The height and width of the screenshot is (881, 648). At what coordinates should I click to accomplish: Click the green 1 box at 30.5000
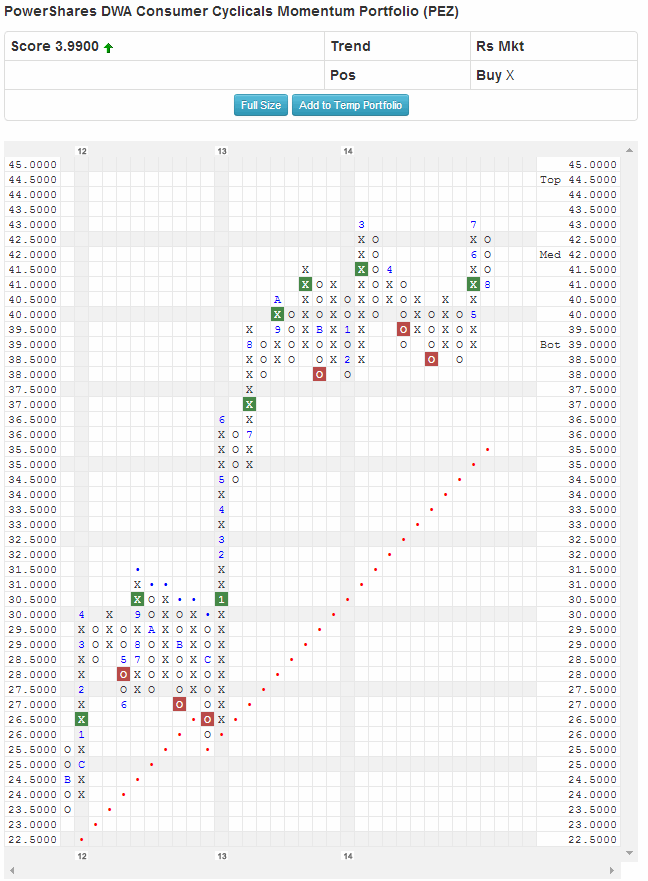(221, 599)
